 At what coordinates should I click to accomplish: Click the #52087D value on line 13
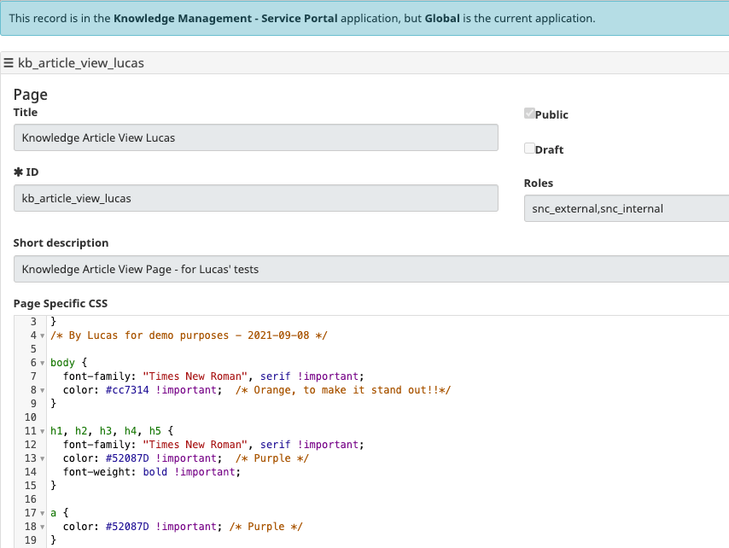127,458
